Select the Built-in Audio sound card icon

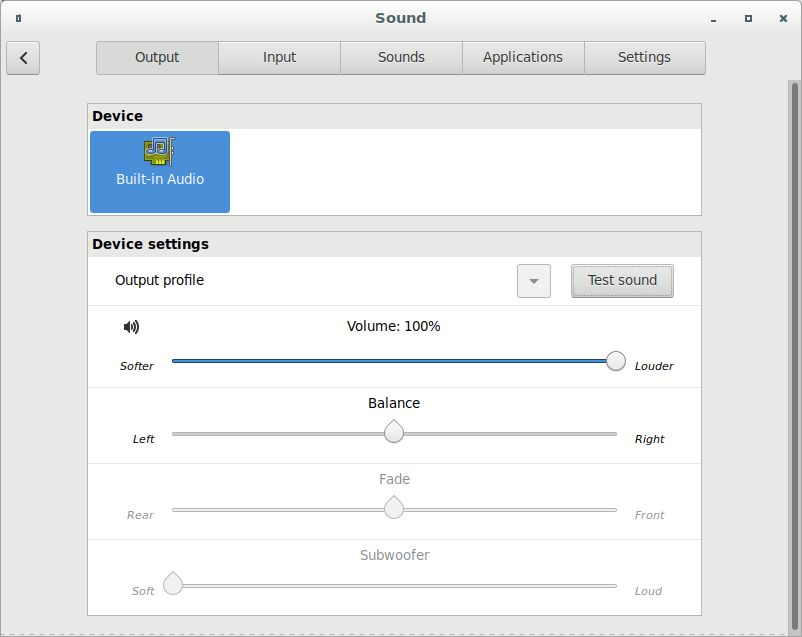click(x=160, y=151)
